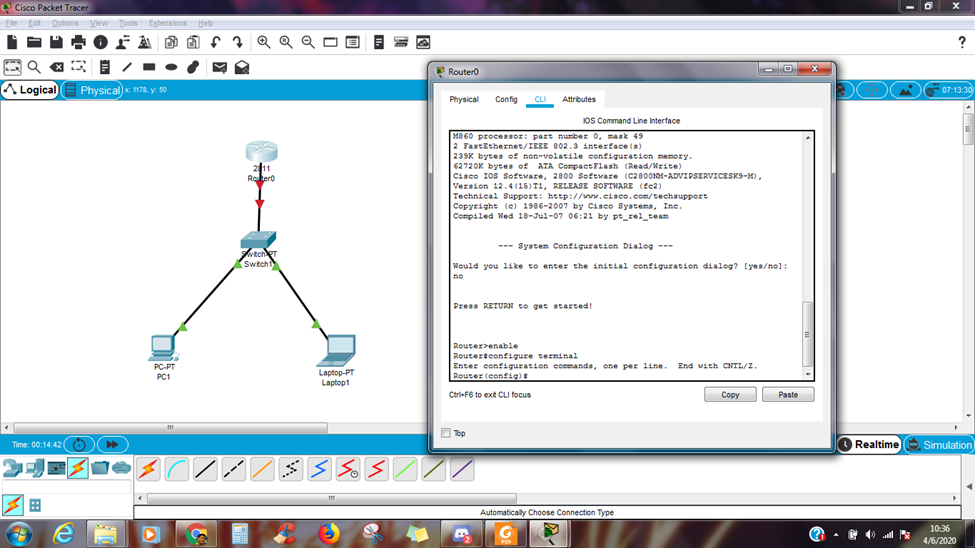The image size is (975, 548).
Task: Open the Extensions menu
Action: [x=167, y=23]
